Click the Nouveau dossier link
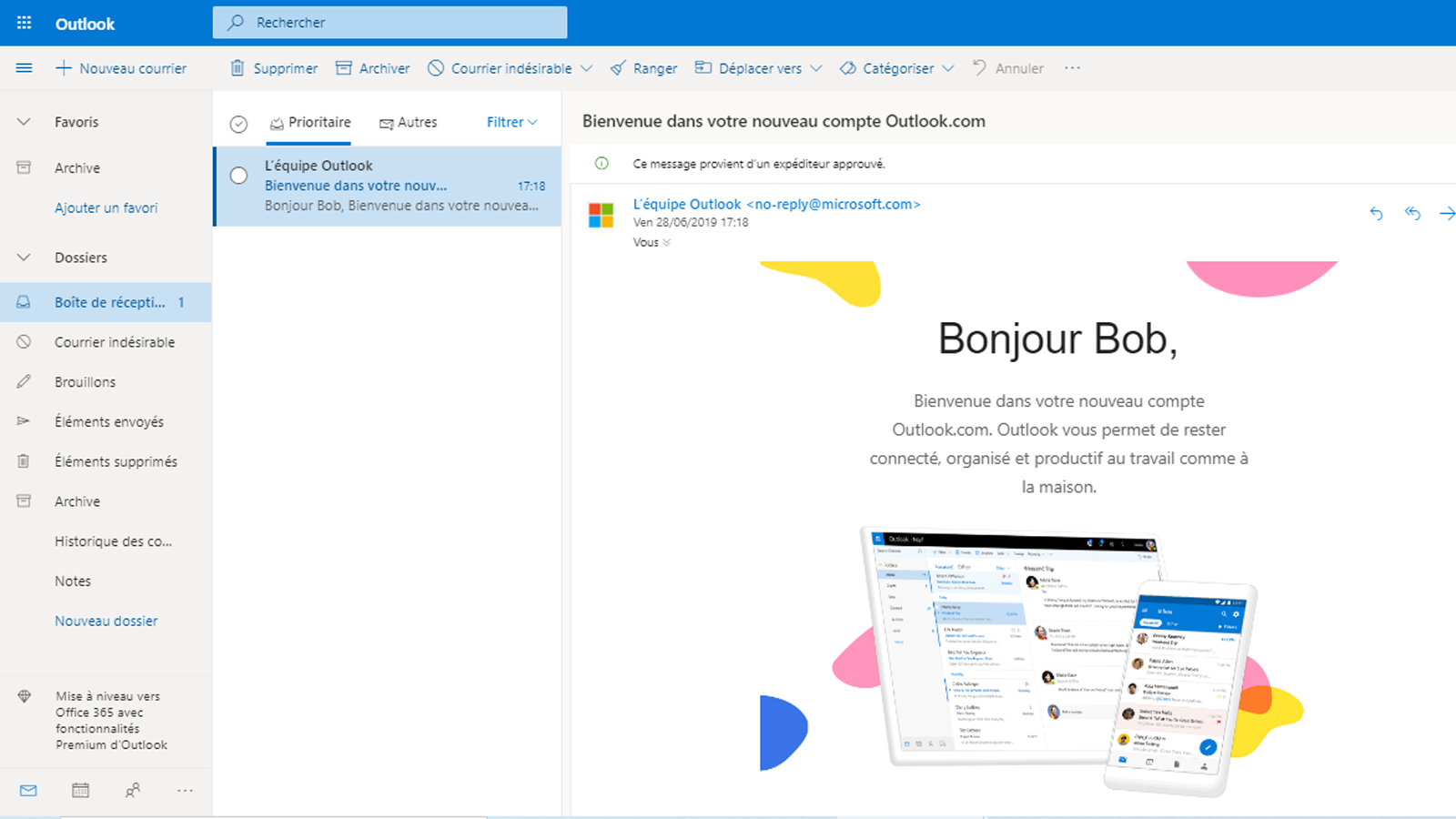 tap(106, 621)
